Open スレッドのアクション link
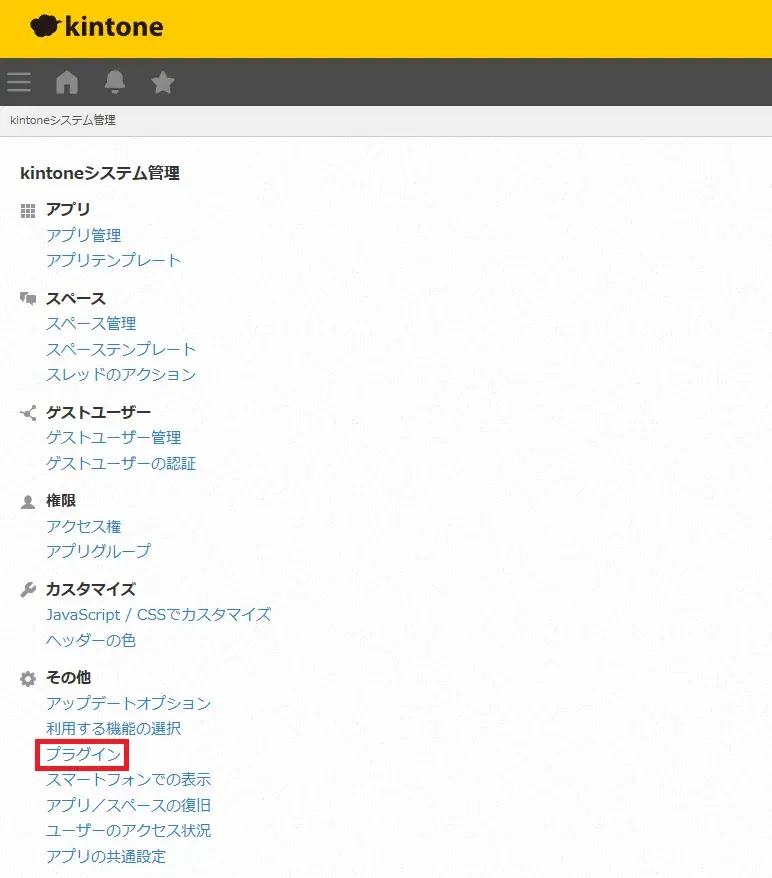The height and width of the screenshot is (878, 772). 121,375
